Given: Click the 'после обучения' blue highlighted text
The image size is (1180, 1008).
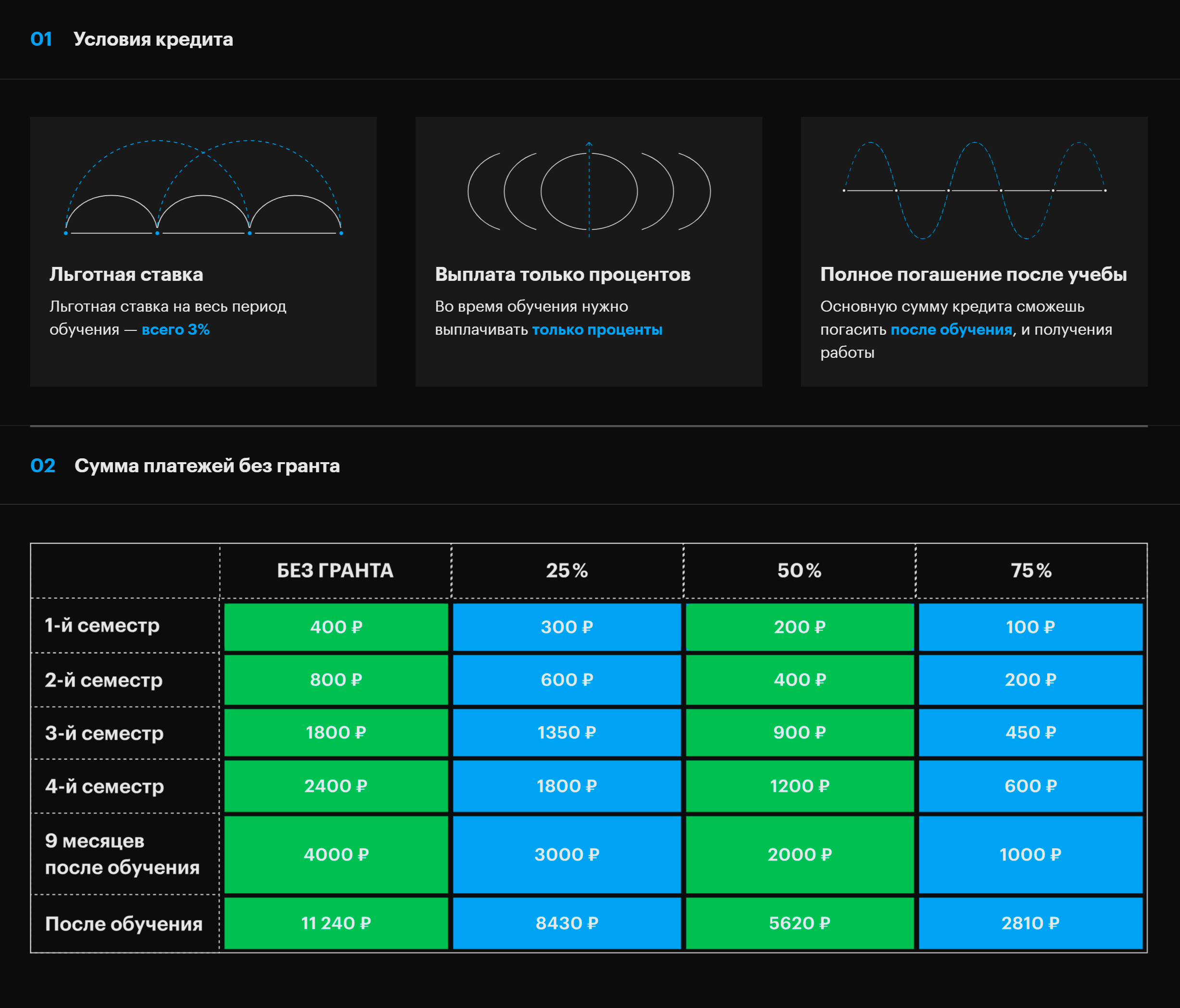Looking at the screenshot, I should [x=951, y=330].
